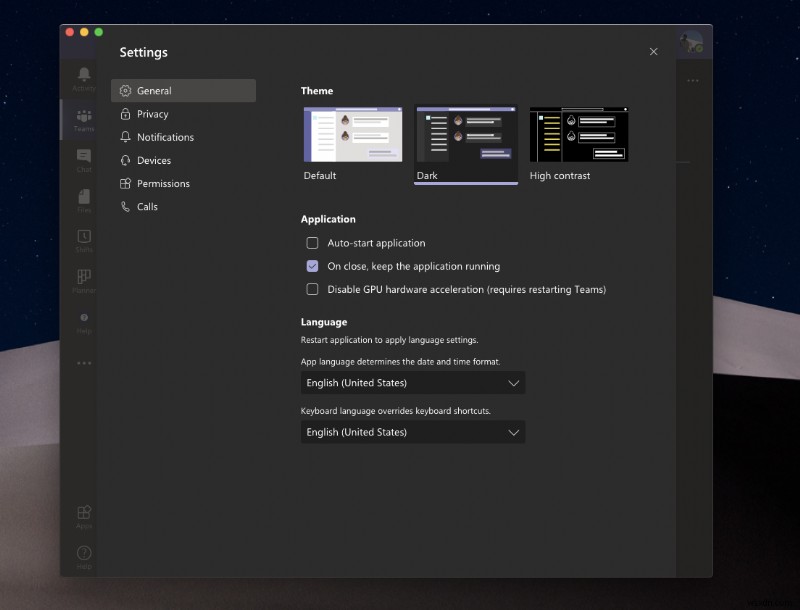This screenshot has width=800, height=610.
Task: Select the Privacy settings entry
Action: (184, 113)
